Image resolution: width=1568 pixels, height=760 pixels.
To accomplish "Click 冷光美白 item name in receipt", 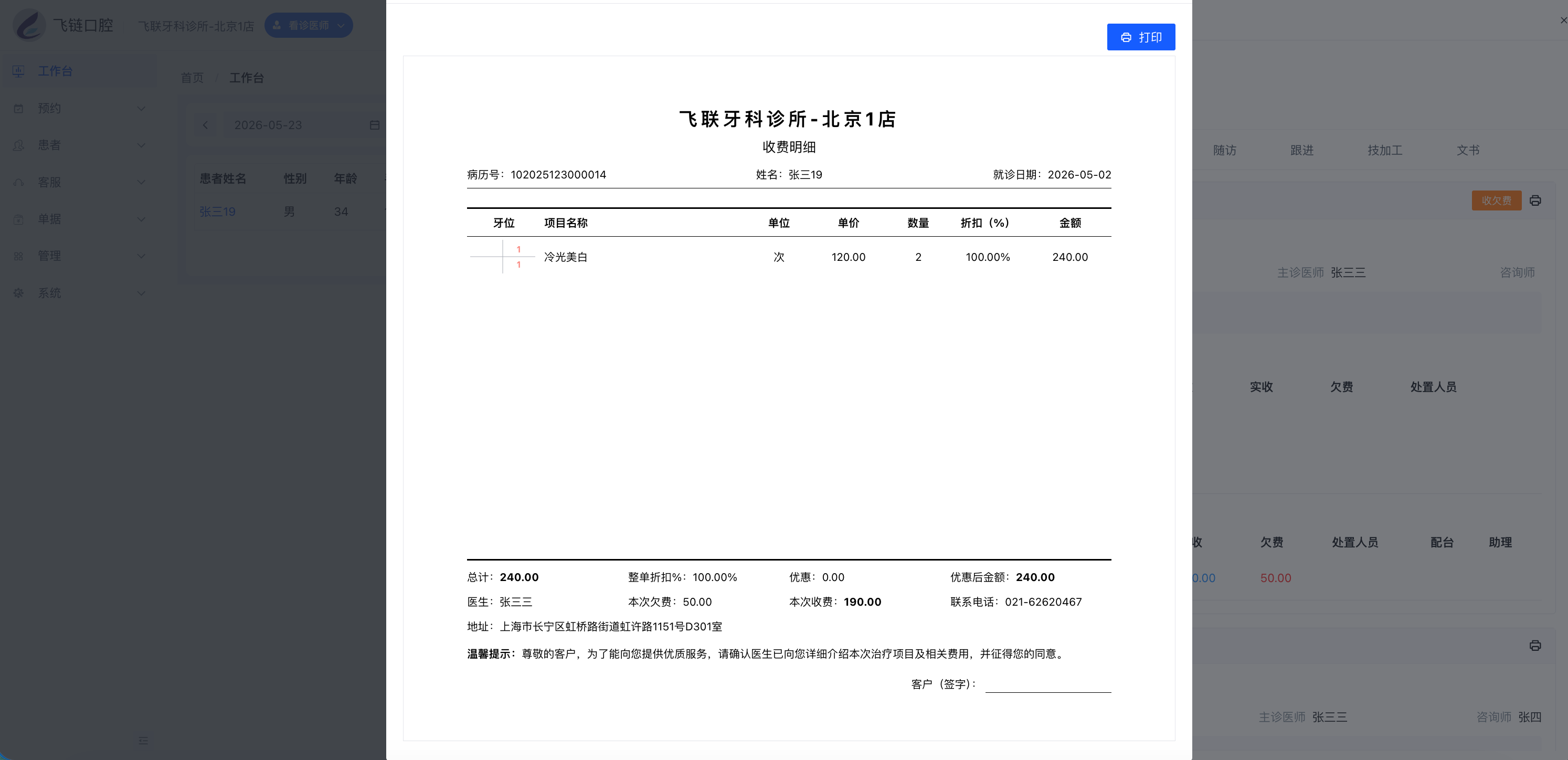I will (566, 257).
